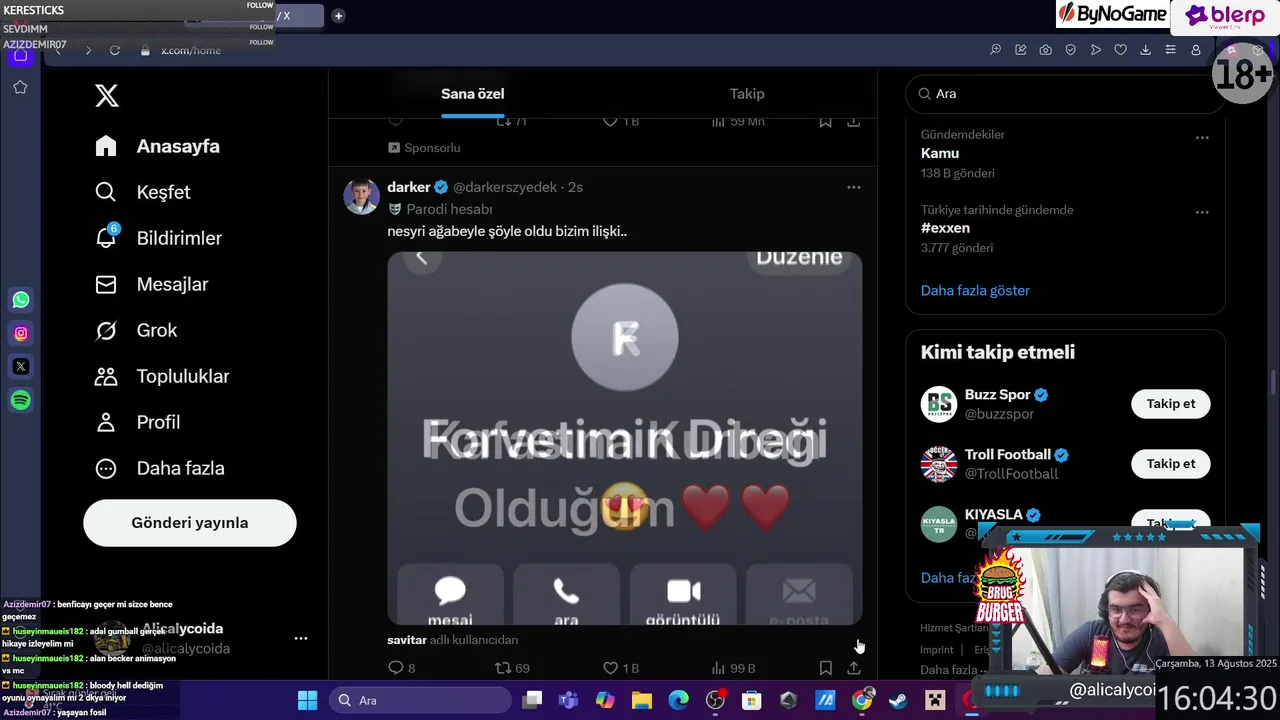The width and height of the screenshot is (1280, 720).
Task: Like darker's post heart icon
Action: [610, 668]
